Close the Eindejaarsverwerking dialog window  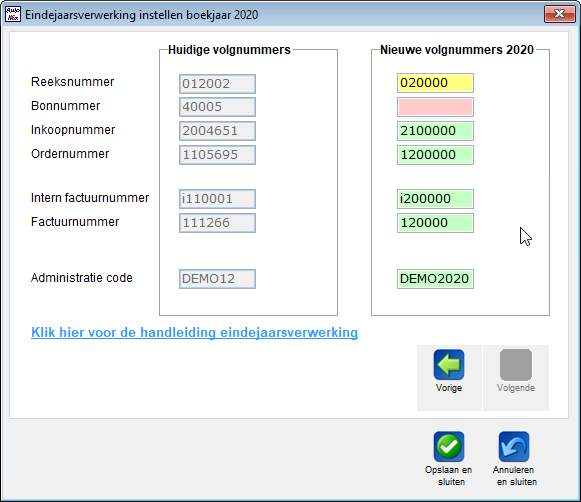560,14
